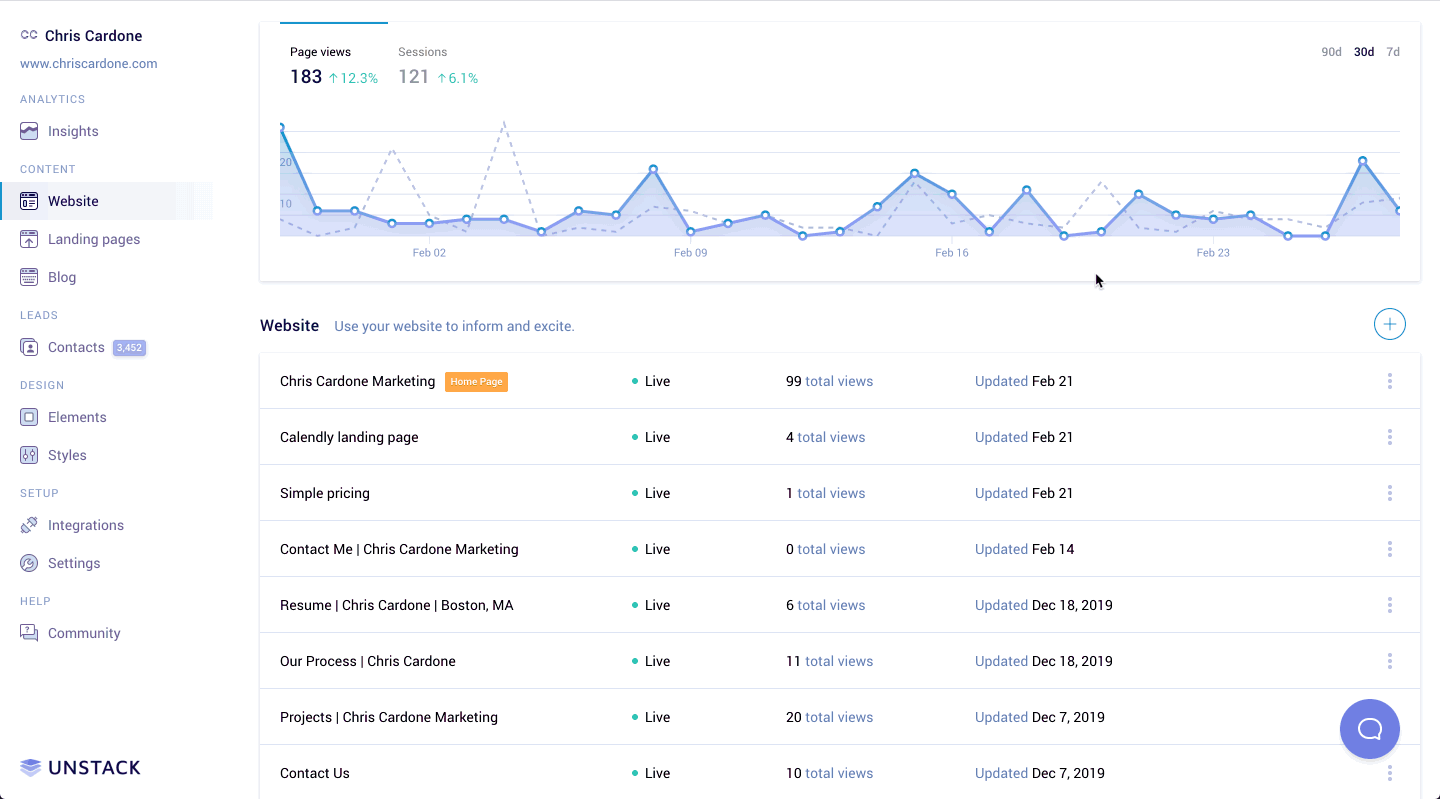The image size is (1440, 799).
Task: Open the Resume | Chris Cardone page row
Action: coord(396,605)
